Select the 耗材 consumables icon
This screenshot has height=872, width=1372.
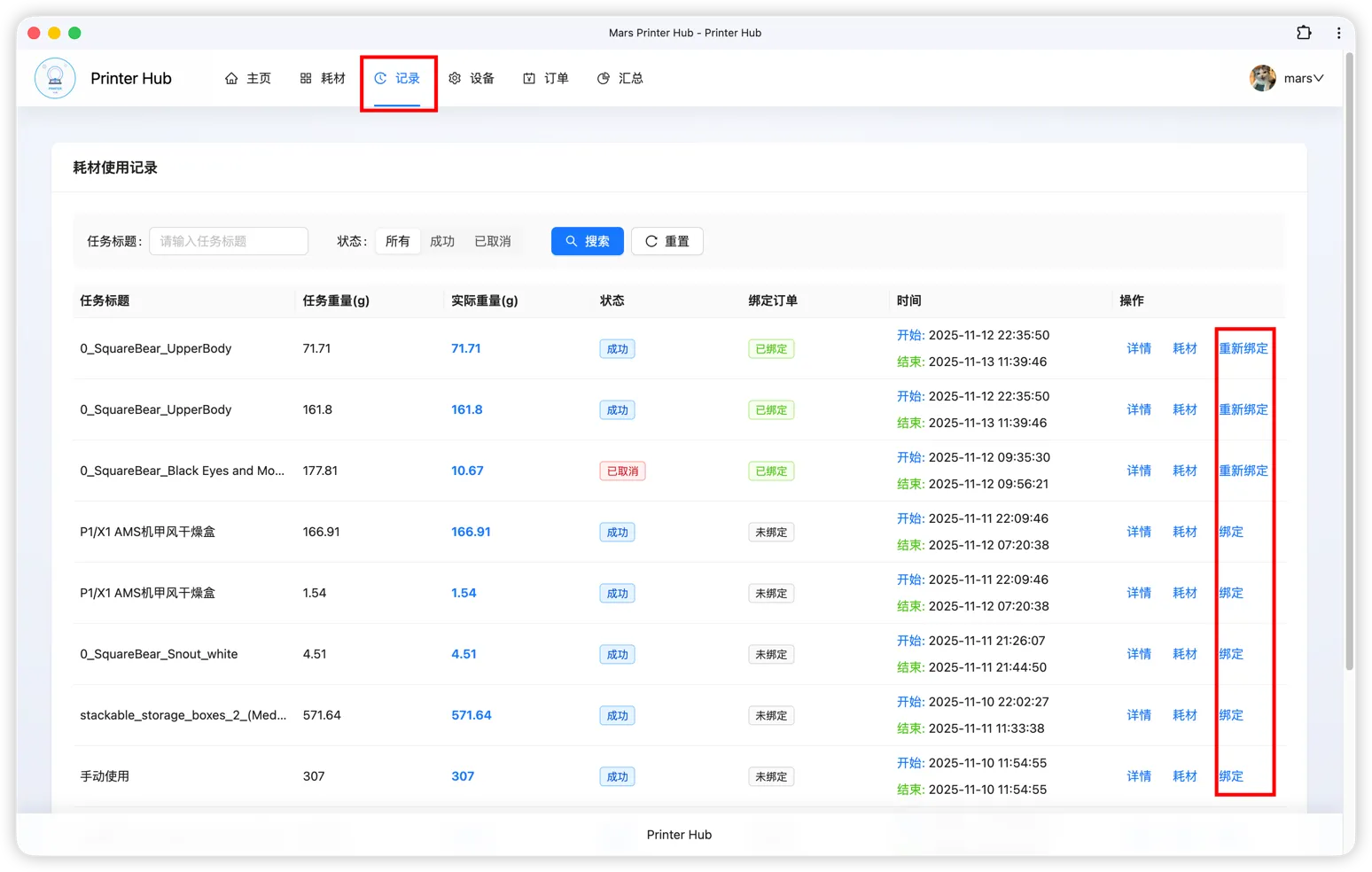pyautogui.click(x=306, y=78)
